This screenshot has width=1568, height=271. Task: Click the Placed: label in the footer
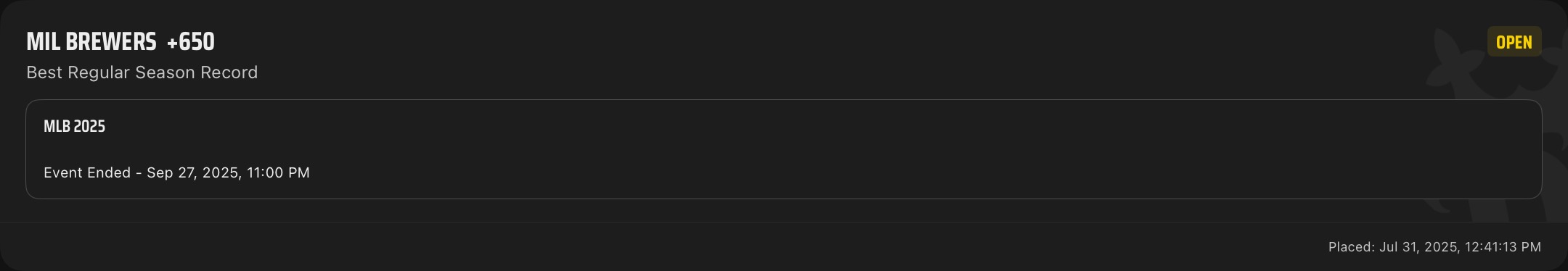pos(1352,247)
